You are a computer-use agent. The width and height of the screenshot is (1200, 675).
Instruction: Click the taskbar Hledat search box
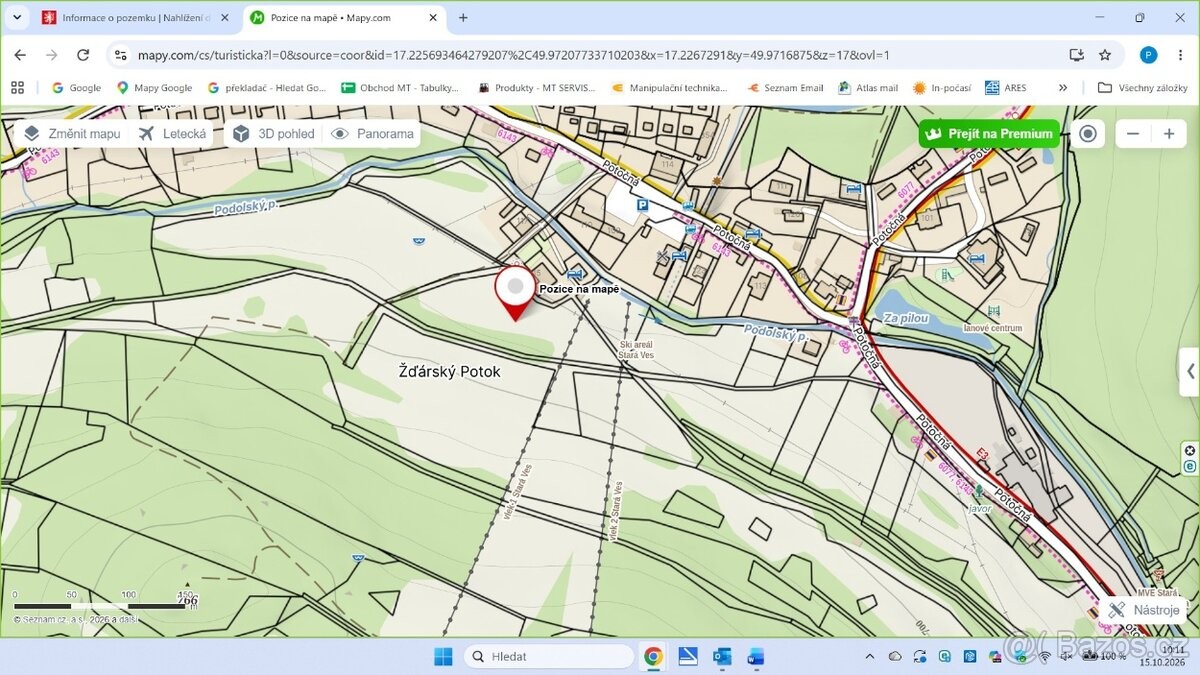(549, 656)
